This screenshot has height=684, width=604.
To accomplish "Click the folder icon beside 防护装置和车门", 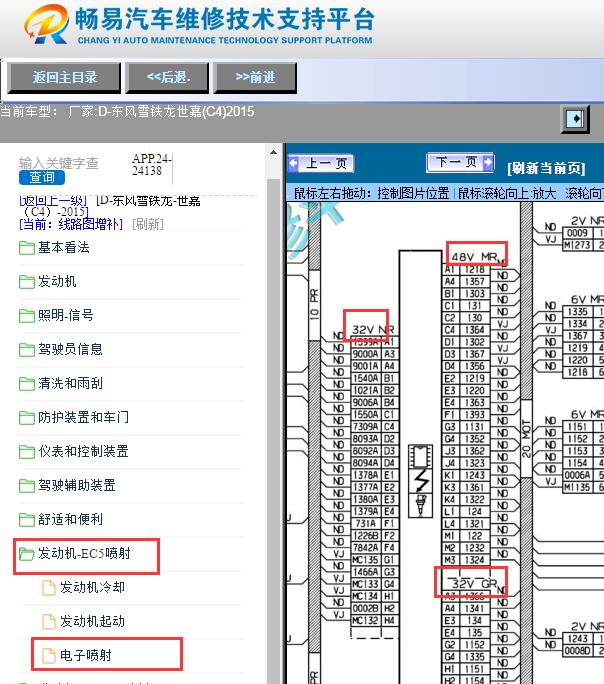I will (x=27, y=418).
